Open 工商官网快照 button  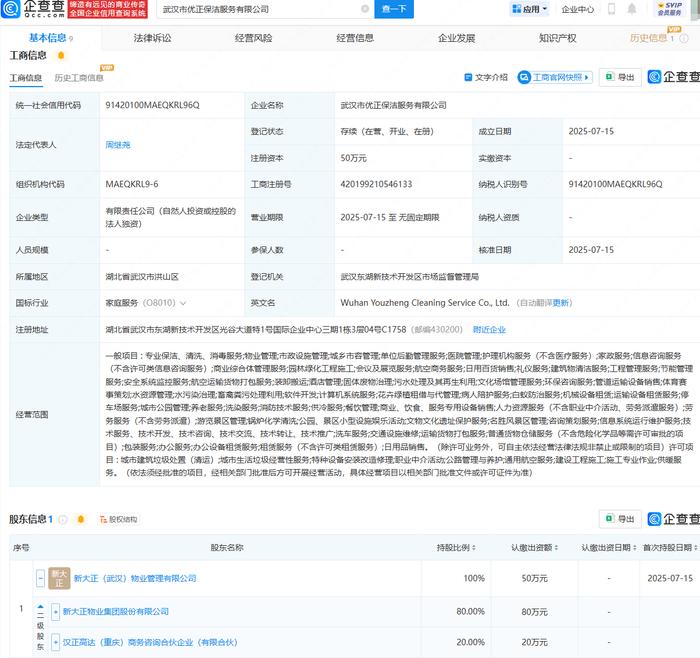tap(555, 78)
